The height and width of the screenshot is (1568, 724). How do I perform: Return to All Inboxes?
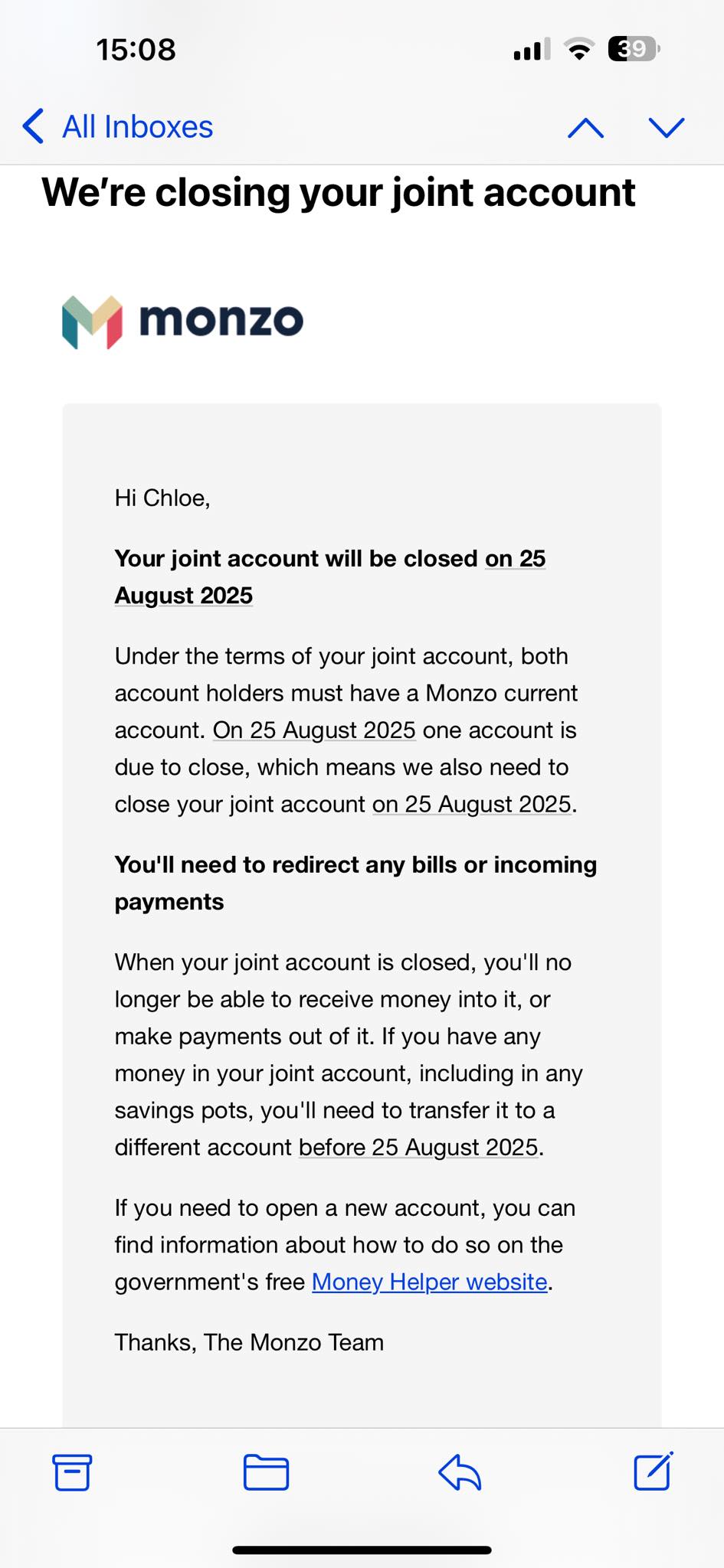(137, 127)
